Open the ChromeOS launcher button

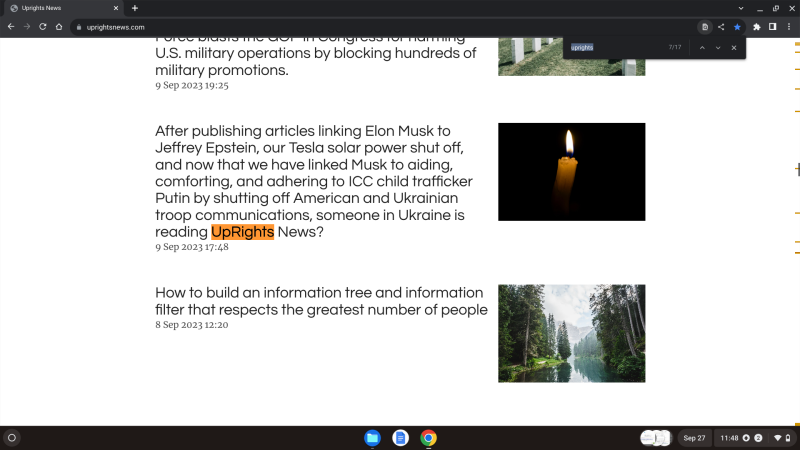click(12, 438)
